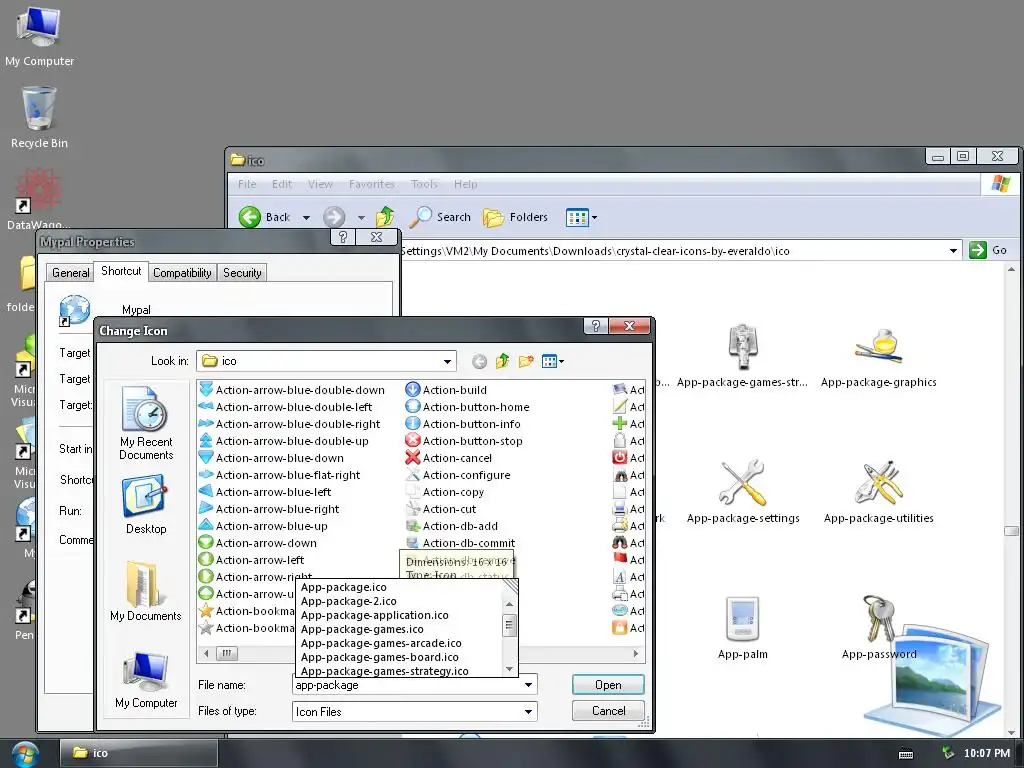Viewport: 1024px width, 768px height.
Task: Select Action-db-add icon file
Action: [452, 526]
